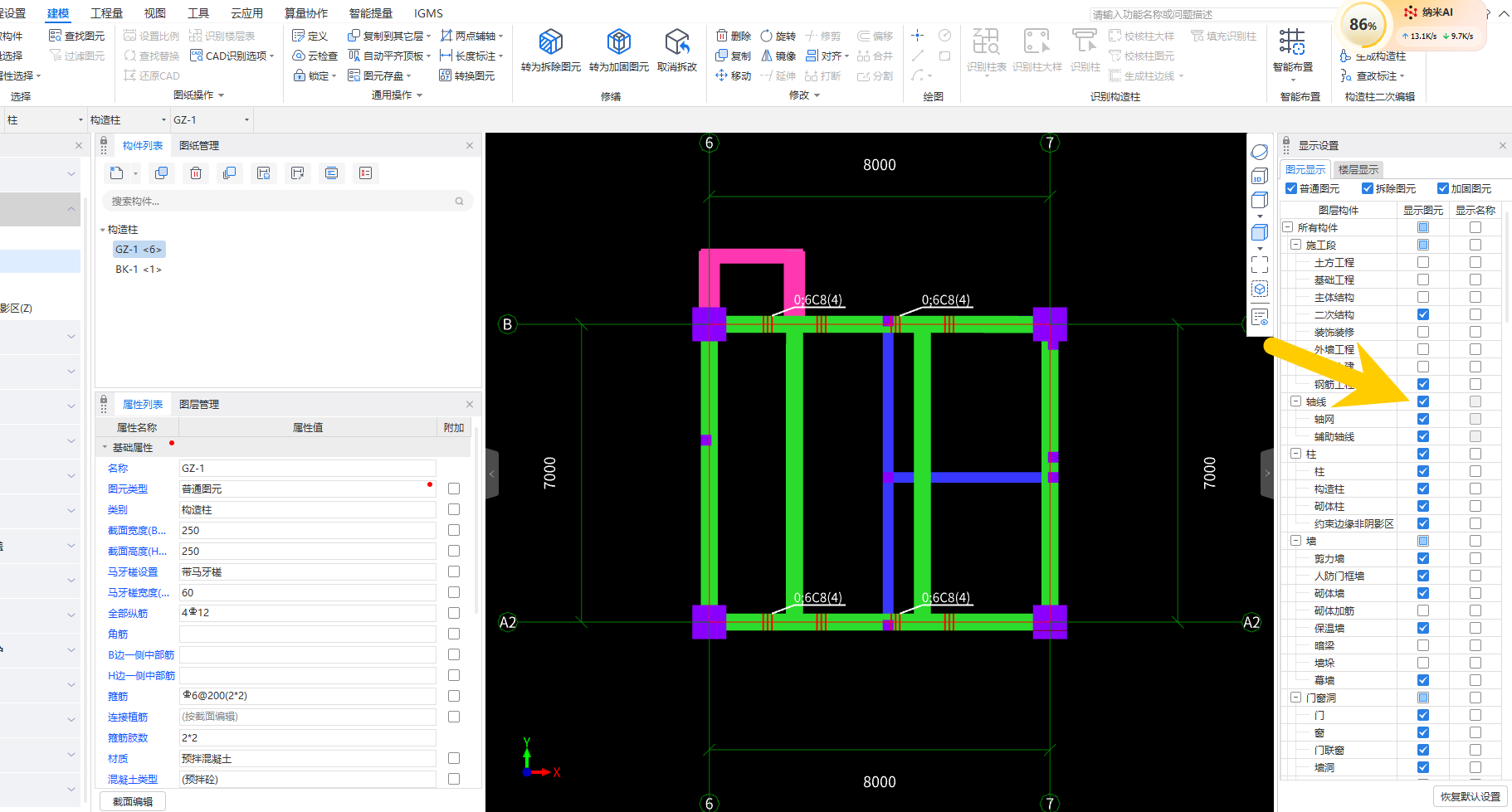Switch to the 楼层显示 tab
1512x812 pixels.
click(1358, 169)
